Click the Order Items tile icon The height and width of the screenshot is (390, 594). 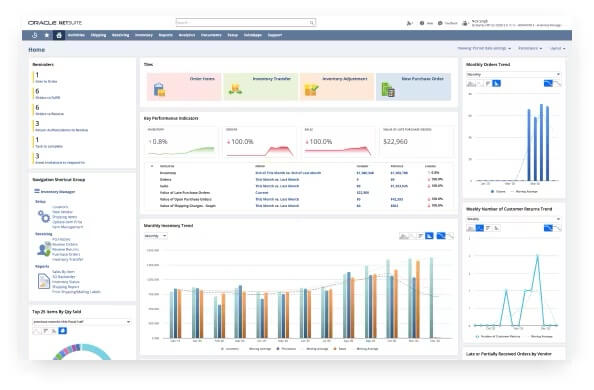(x=159, y=89)
